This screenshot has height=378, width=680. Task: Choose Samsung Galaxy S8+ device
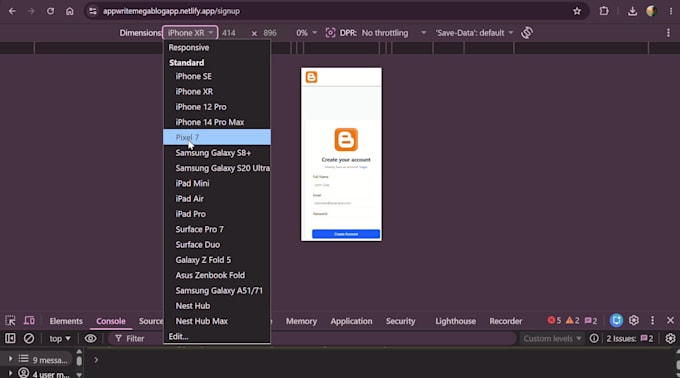pos(217,153)
